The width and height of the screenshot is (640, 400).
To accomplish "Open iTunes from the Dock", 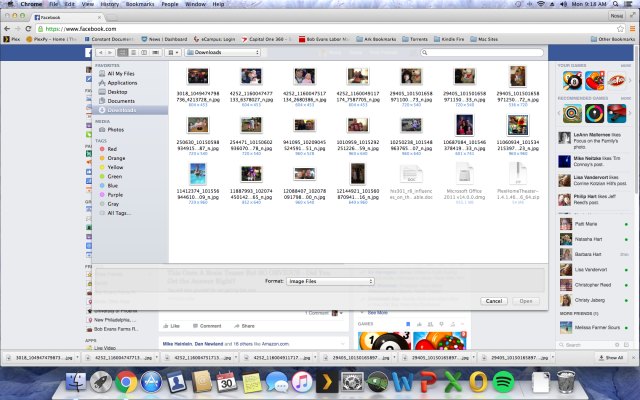I will tap(302, 382).
